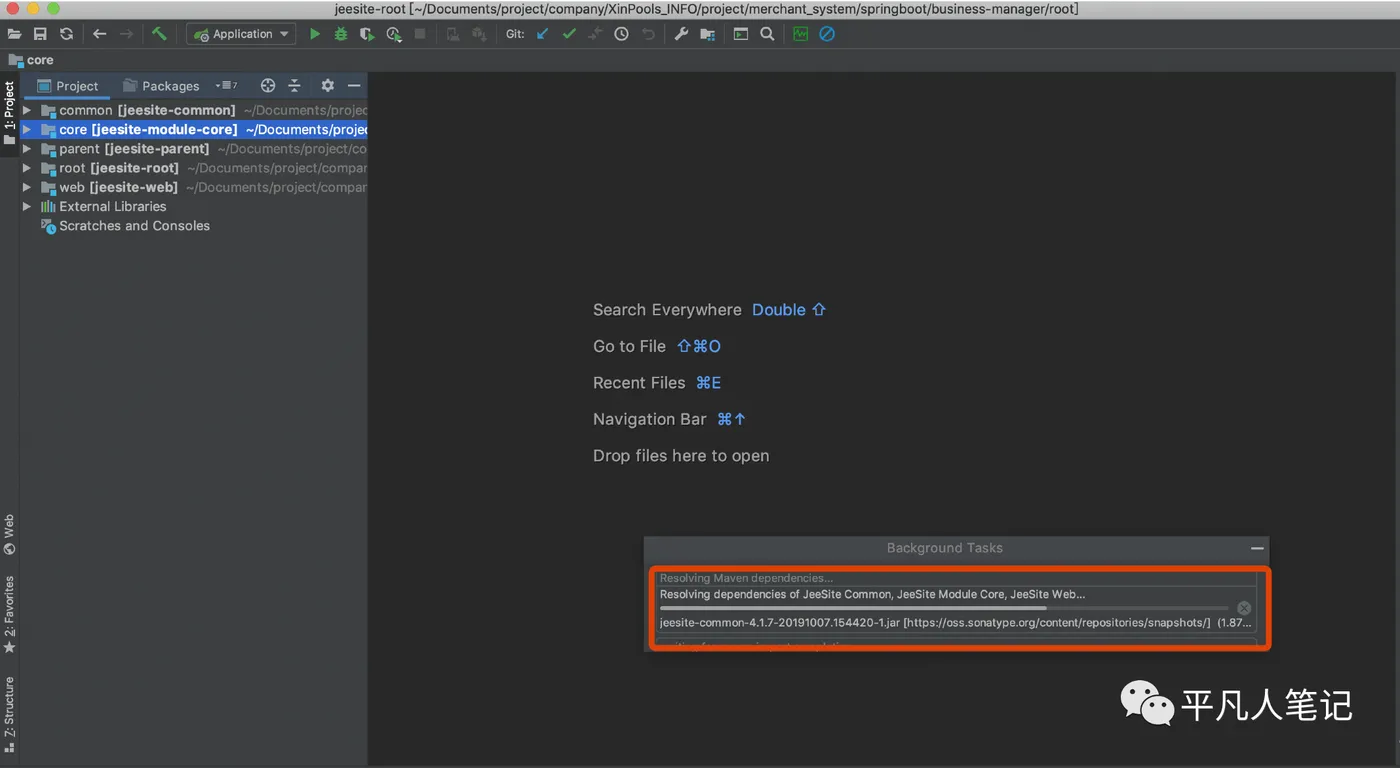
Task: Open the hidden view tabs dropdown
Action: [x=226, y=86]
